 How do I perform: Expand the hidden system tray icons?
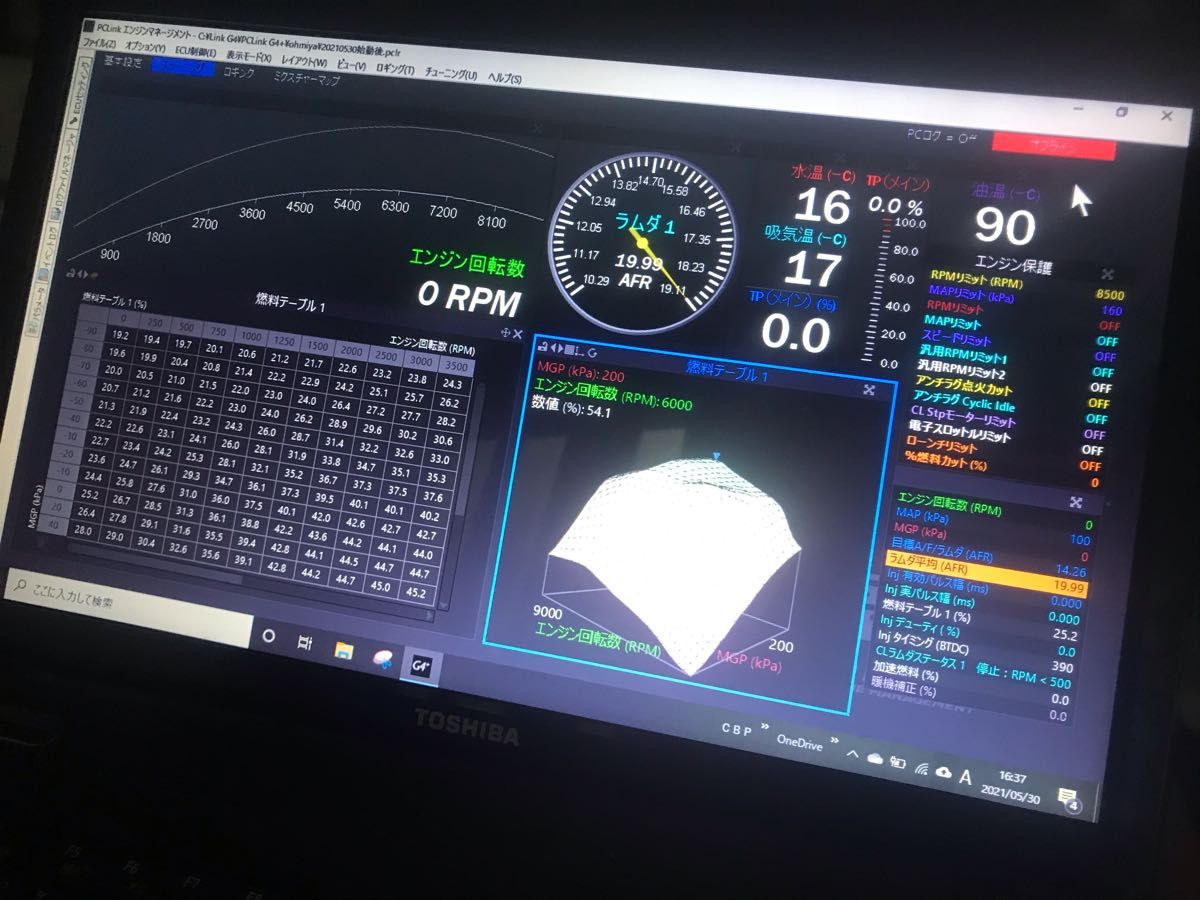[852, 754]
